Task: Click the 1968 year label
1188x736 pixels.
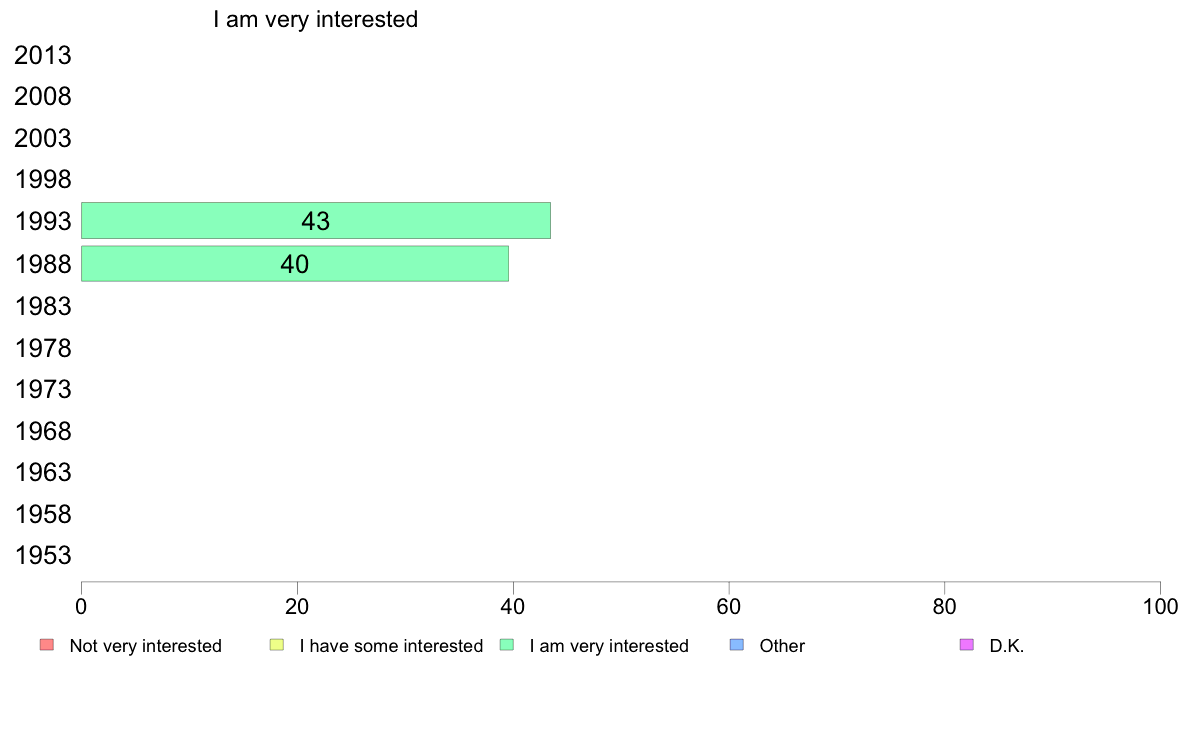Action: pos(42,431)
